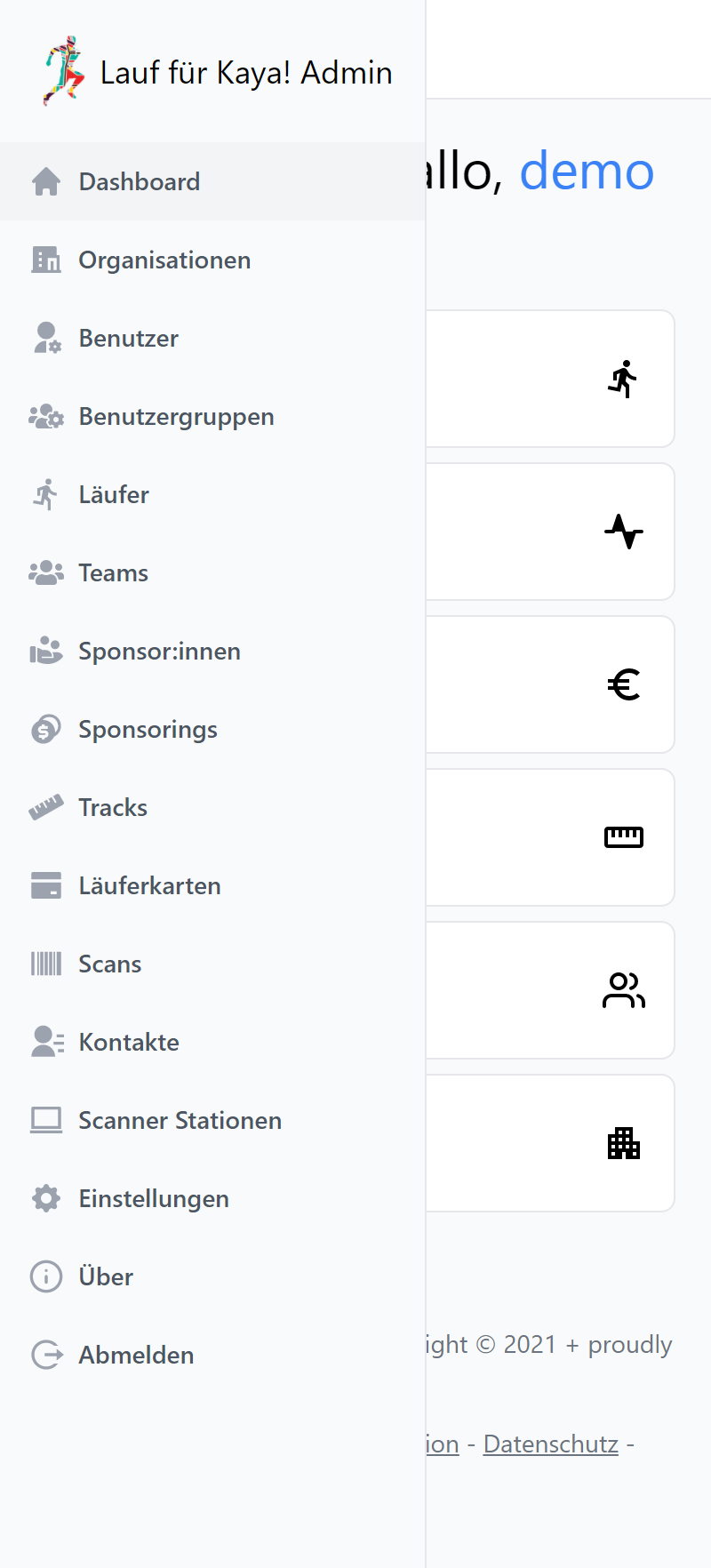The height and width of the screenshot is (1568, 711).
Task: Go to the Teams menu entry
Action: pos(113,572)
